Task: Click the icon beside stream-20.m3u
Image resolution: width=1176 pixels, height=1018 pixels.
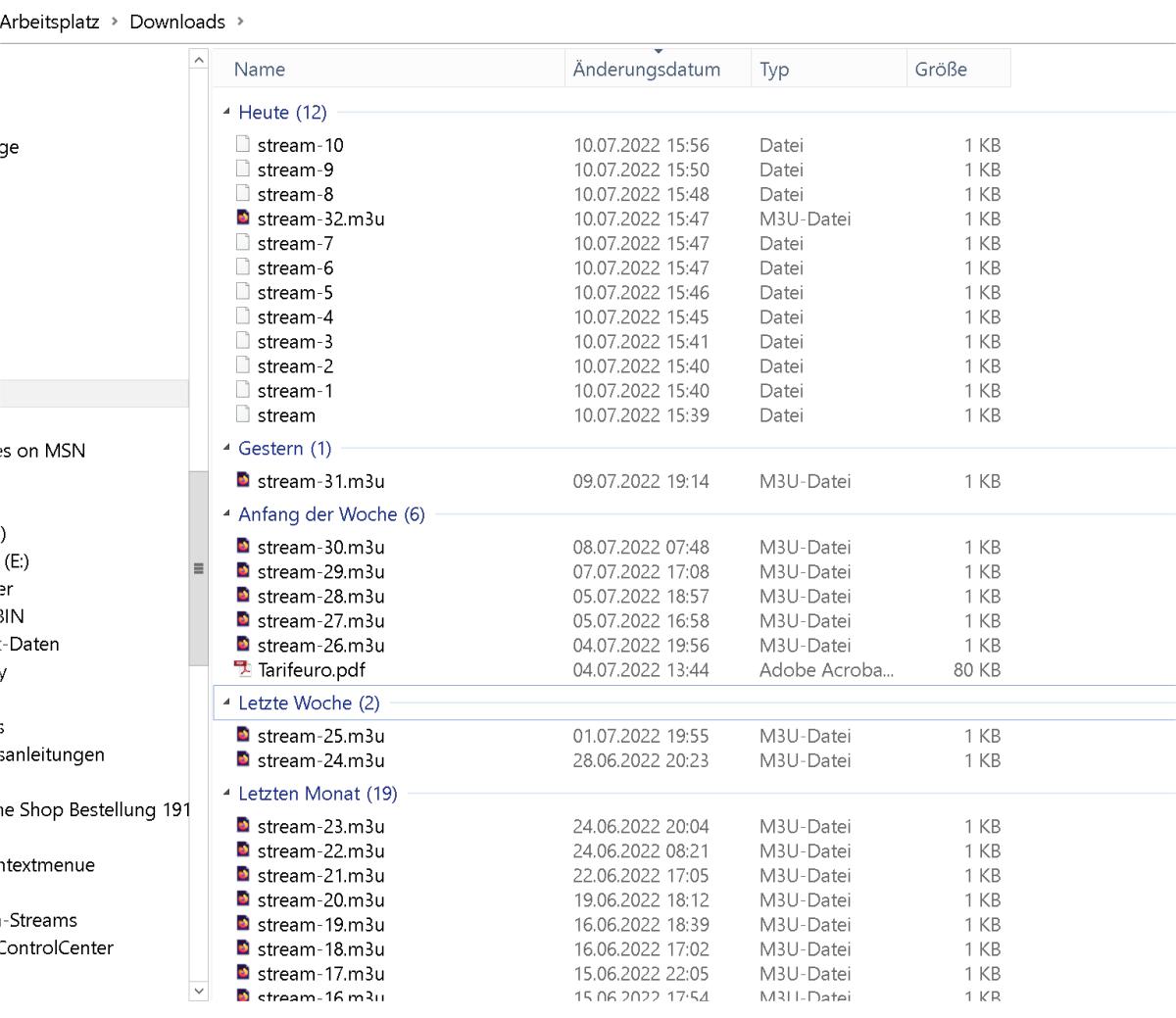Action: pos(243,898)
